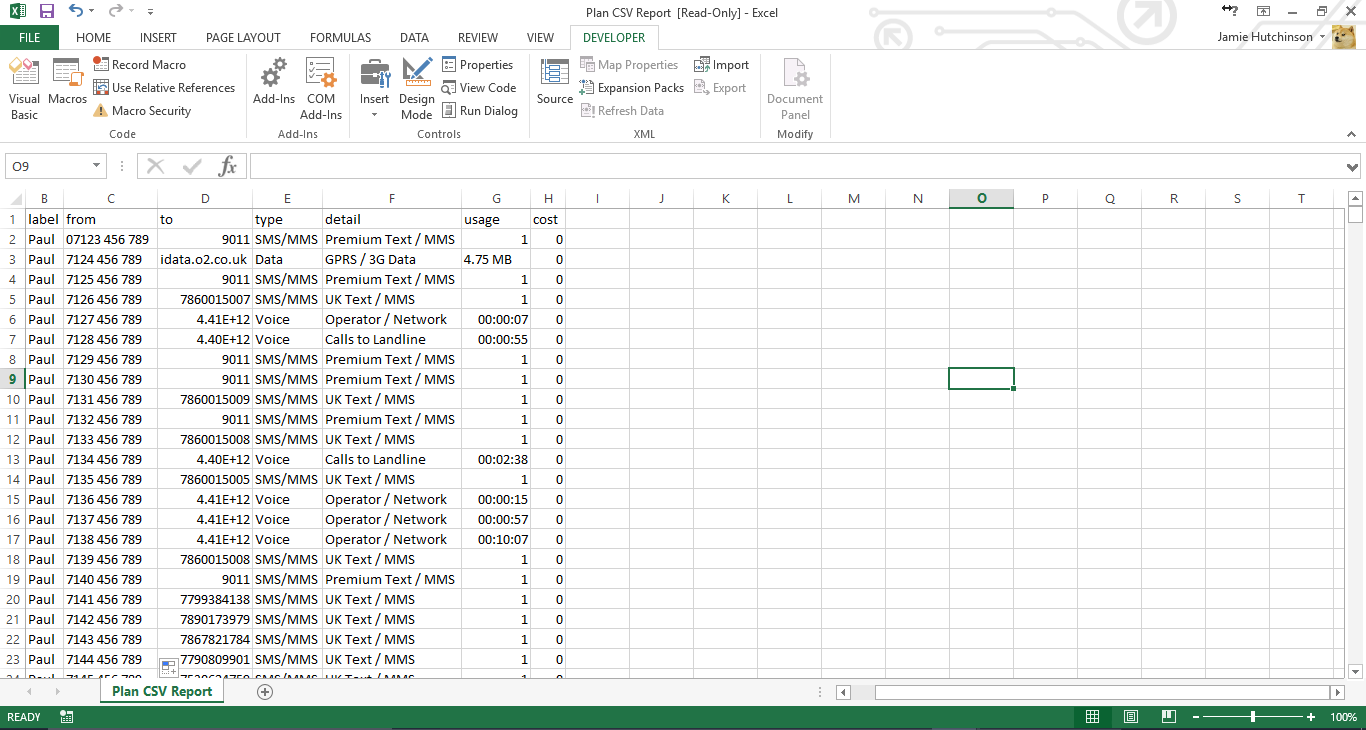Select the '07123 456 789' cell
Screen dimensions: 1366x730
[x=111, y=239]
